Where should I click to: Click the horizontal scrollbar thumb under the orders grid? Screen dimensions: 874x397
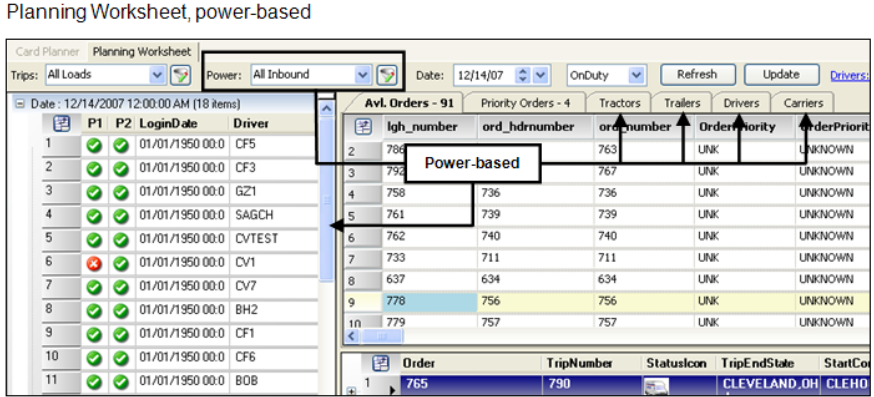click(x=382, y=336)
